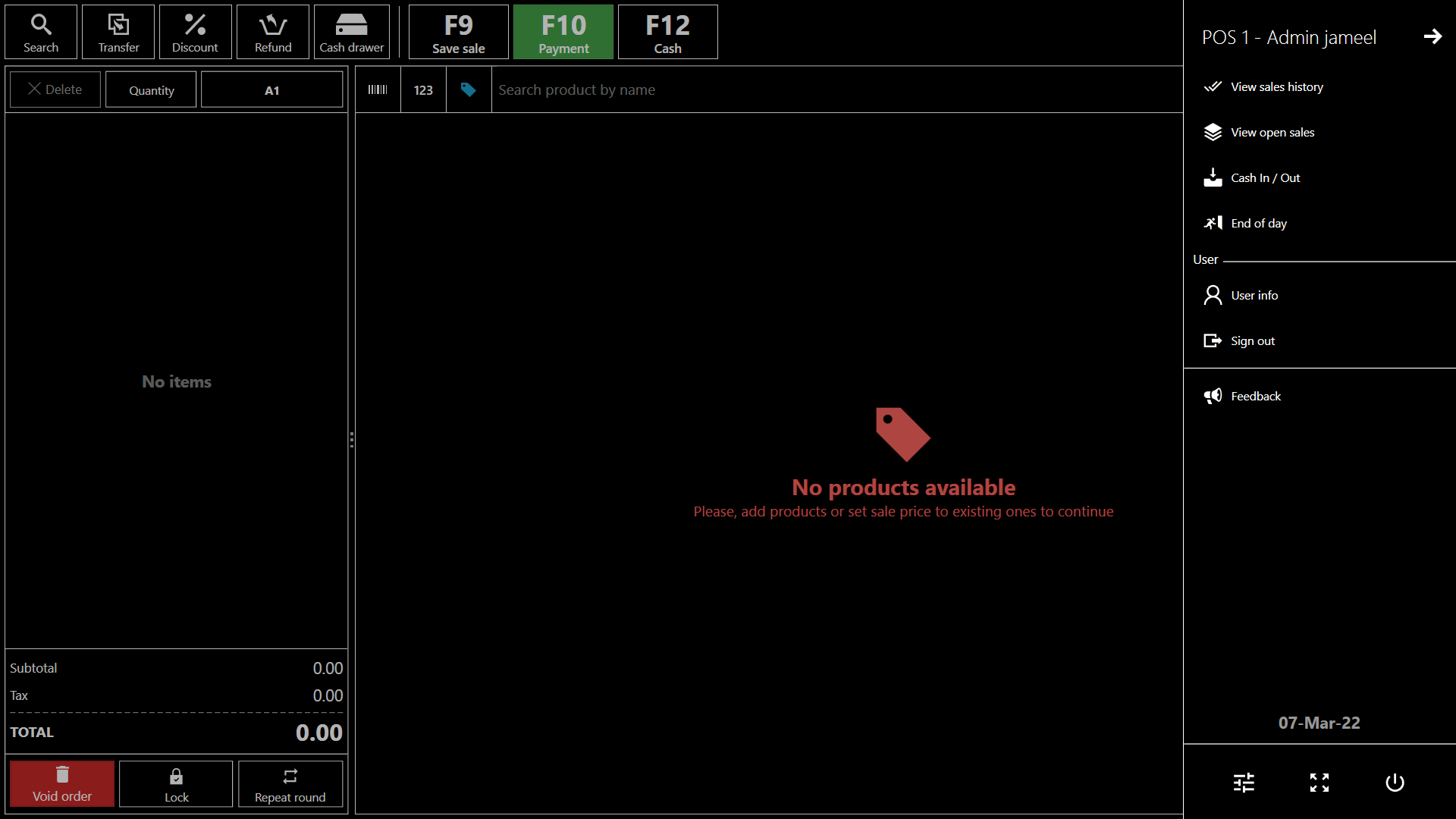Viewport: 1456px width, 819px height.
Task: Select the tag name search mode
Action: (469, 89)
